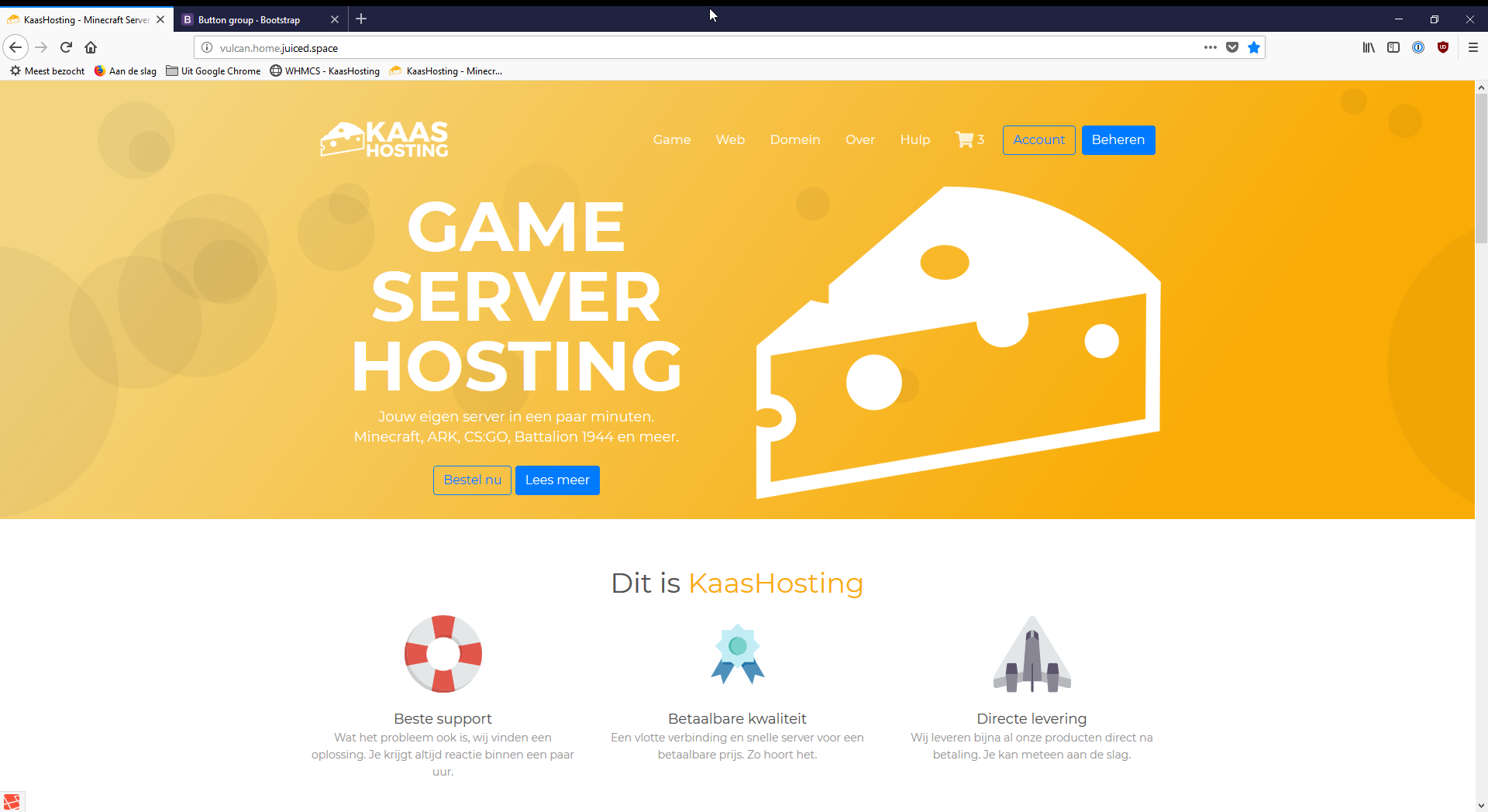Image resolution: width=1488 pixels, height=812 pixels.
Task: Open a new browser tab
Action: (x=361, y=19)
